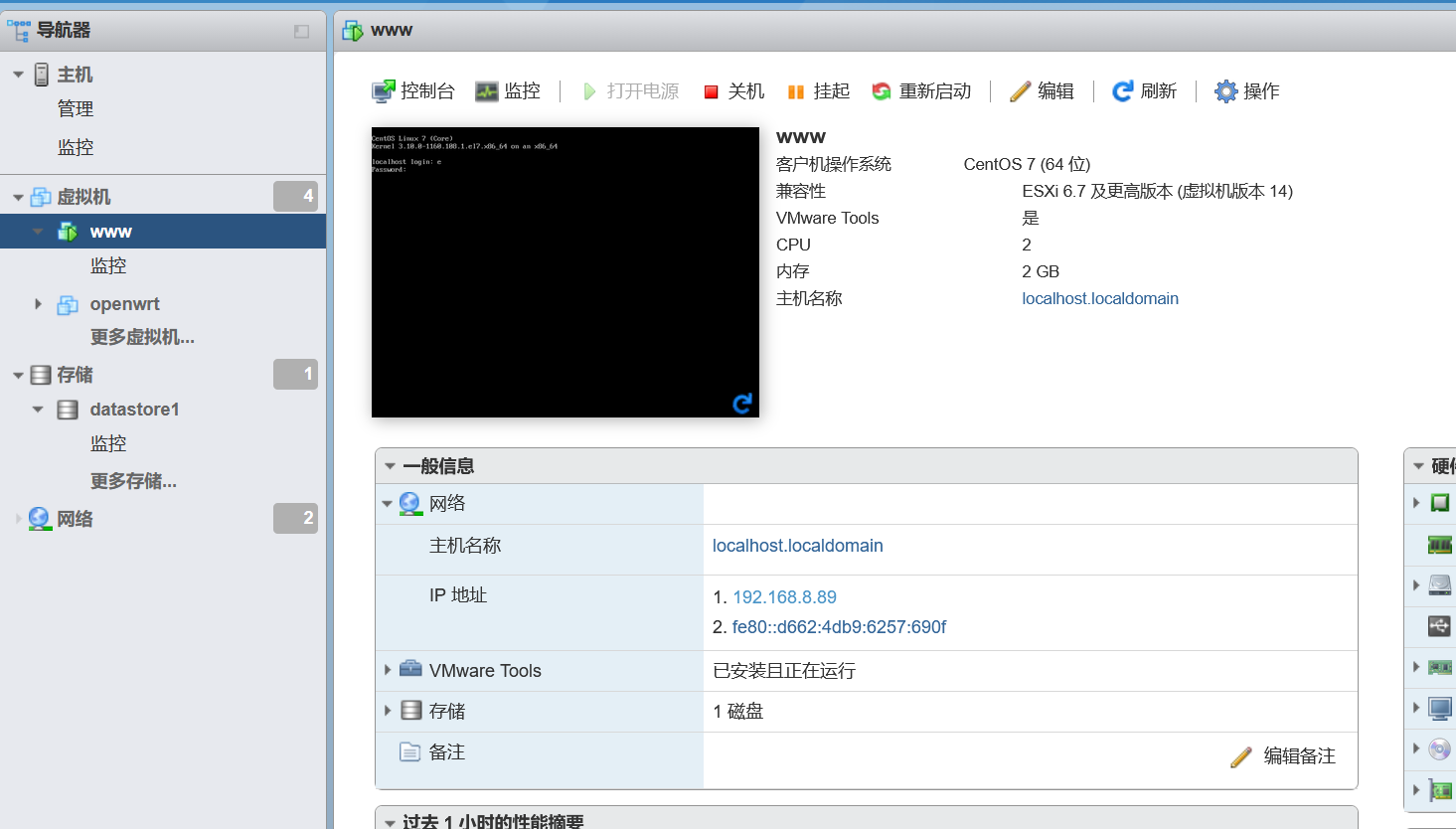1456x829 pixels.
Task: Refresh the page with 刷新
Action: [x=1144, y=91]
